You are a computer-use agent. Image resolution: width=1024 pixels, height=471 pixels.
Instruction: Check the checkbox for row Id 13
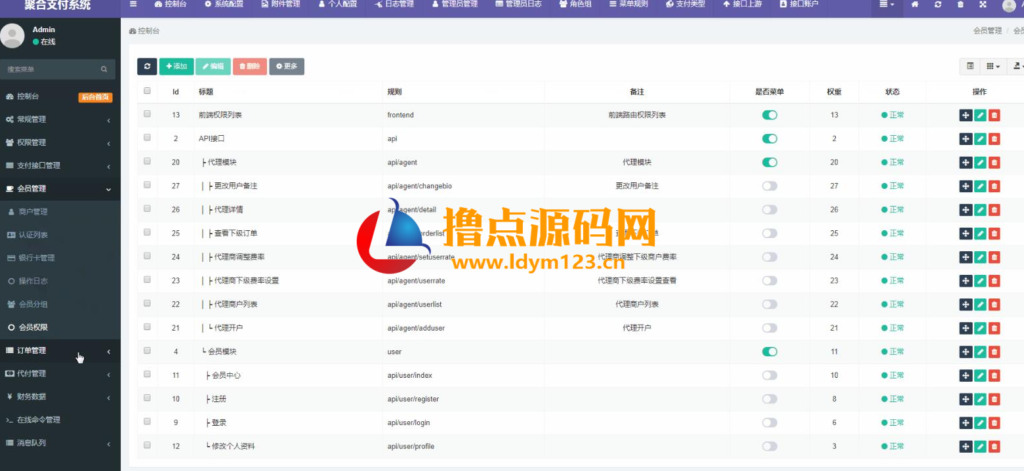click(147, 114)
